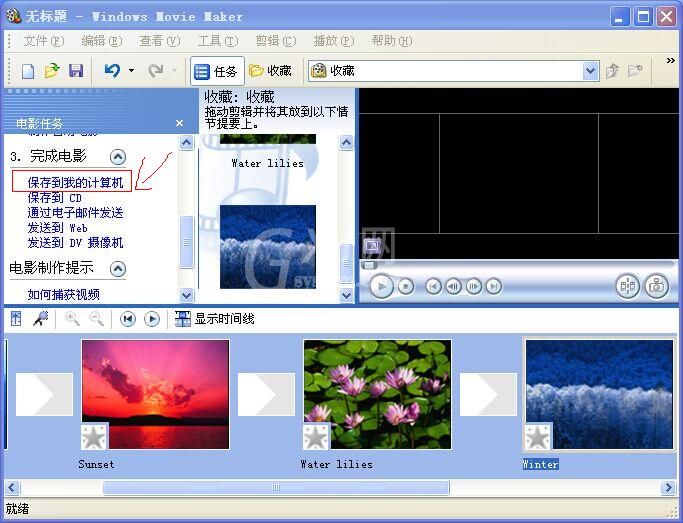Click the new collection folder icon

point(635,71)
